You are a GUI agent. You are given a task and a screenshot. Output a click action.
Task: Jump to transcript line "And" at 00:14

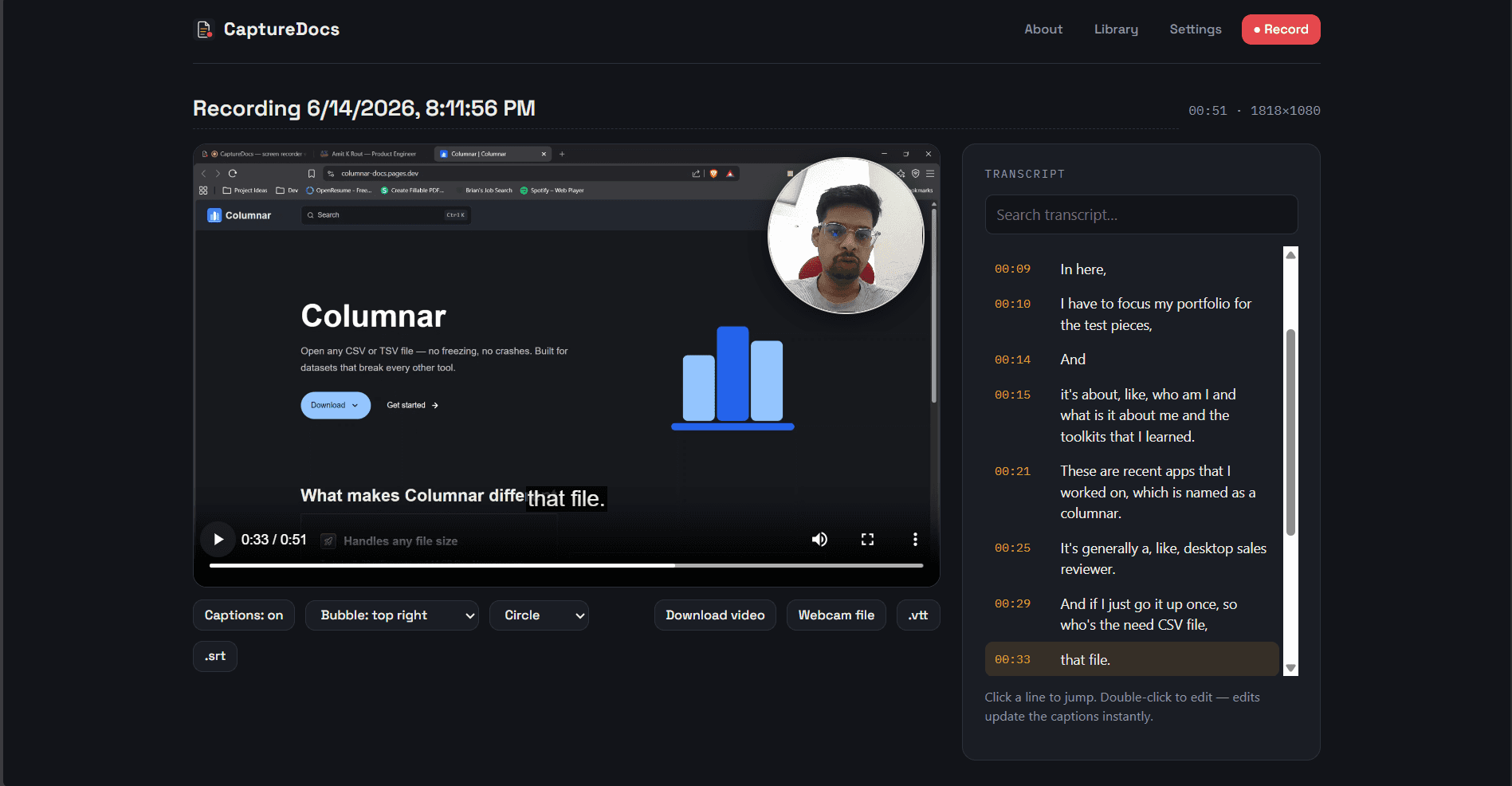pos(1132,360)
